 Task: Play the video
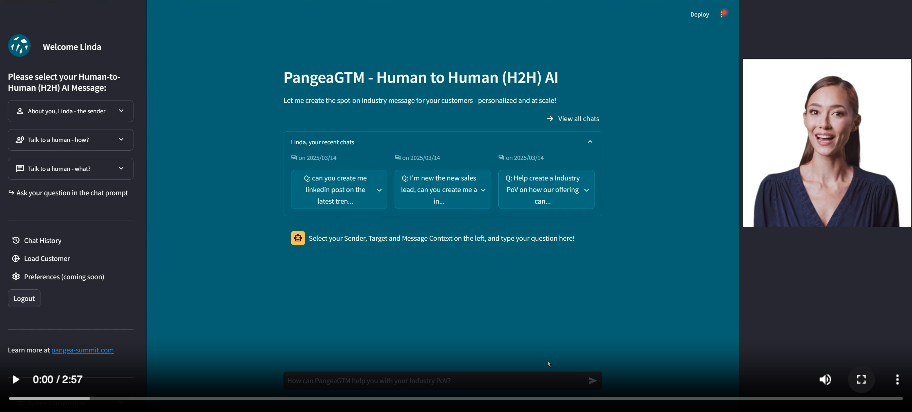(x=15, y=380)
